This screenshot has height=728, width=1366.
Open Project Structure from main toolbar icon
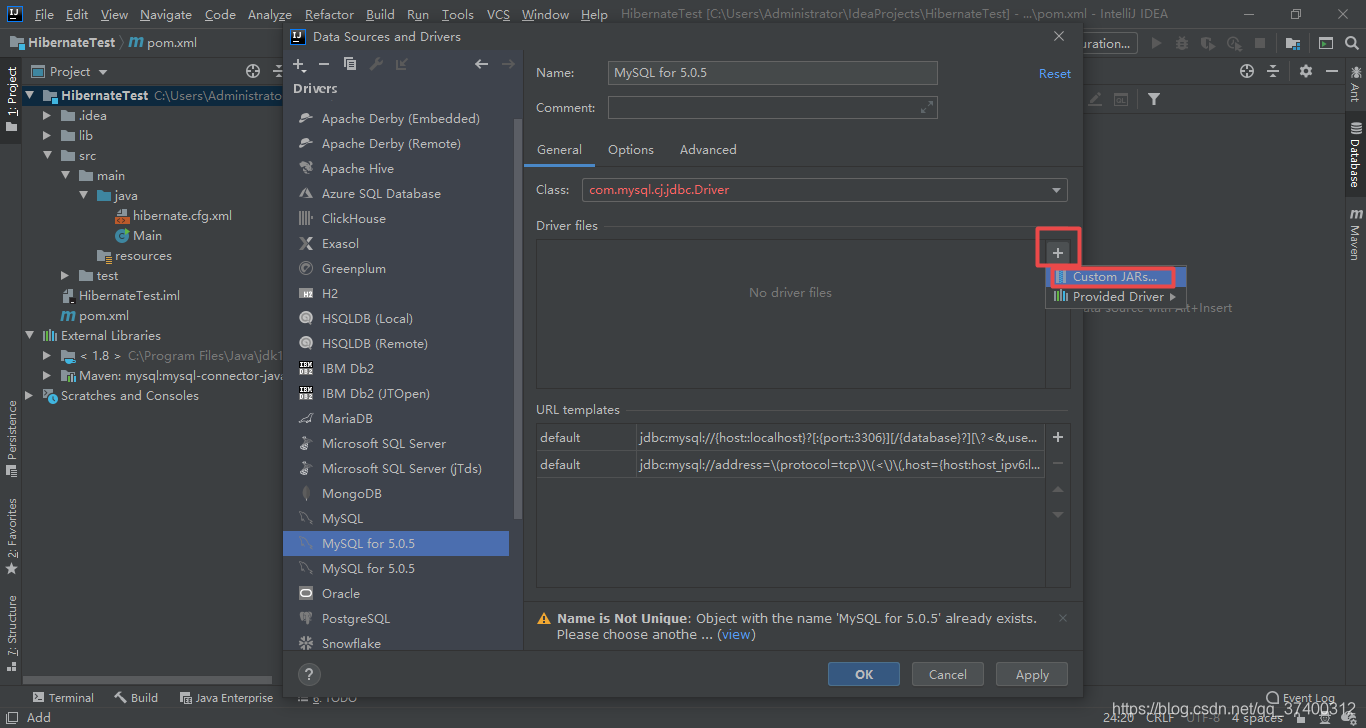[1293, 43]
